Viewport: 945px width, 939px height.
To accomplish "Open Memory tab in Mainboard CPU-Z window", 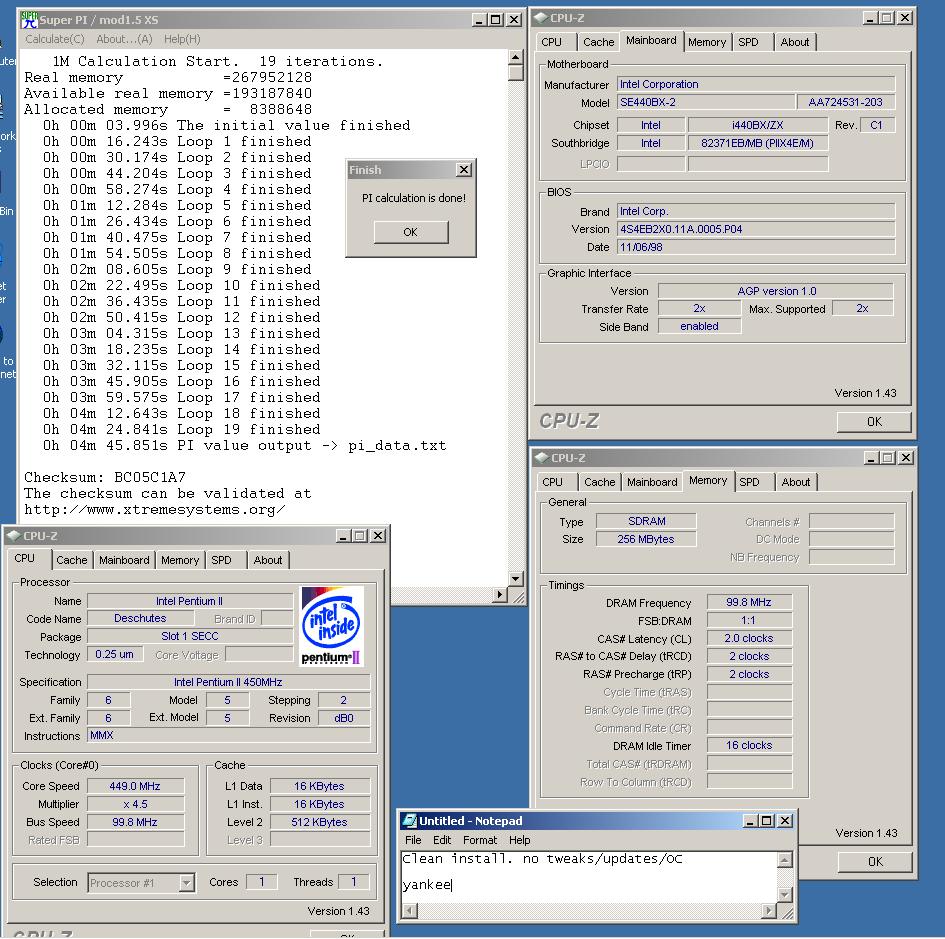I will point(707,42).
